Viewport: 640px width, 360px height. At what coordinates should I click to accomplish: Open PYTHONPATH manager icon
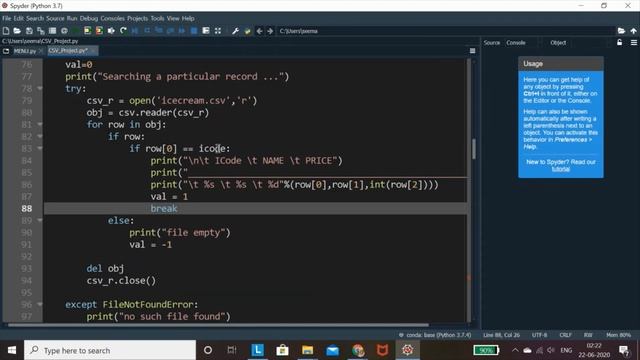tap(247, 31)
